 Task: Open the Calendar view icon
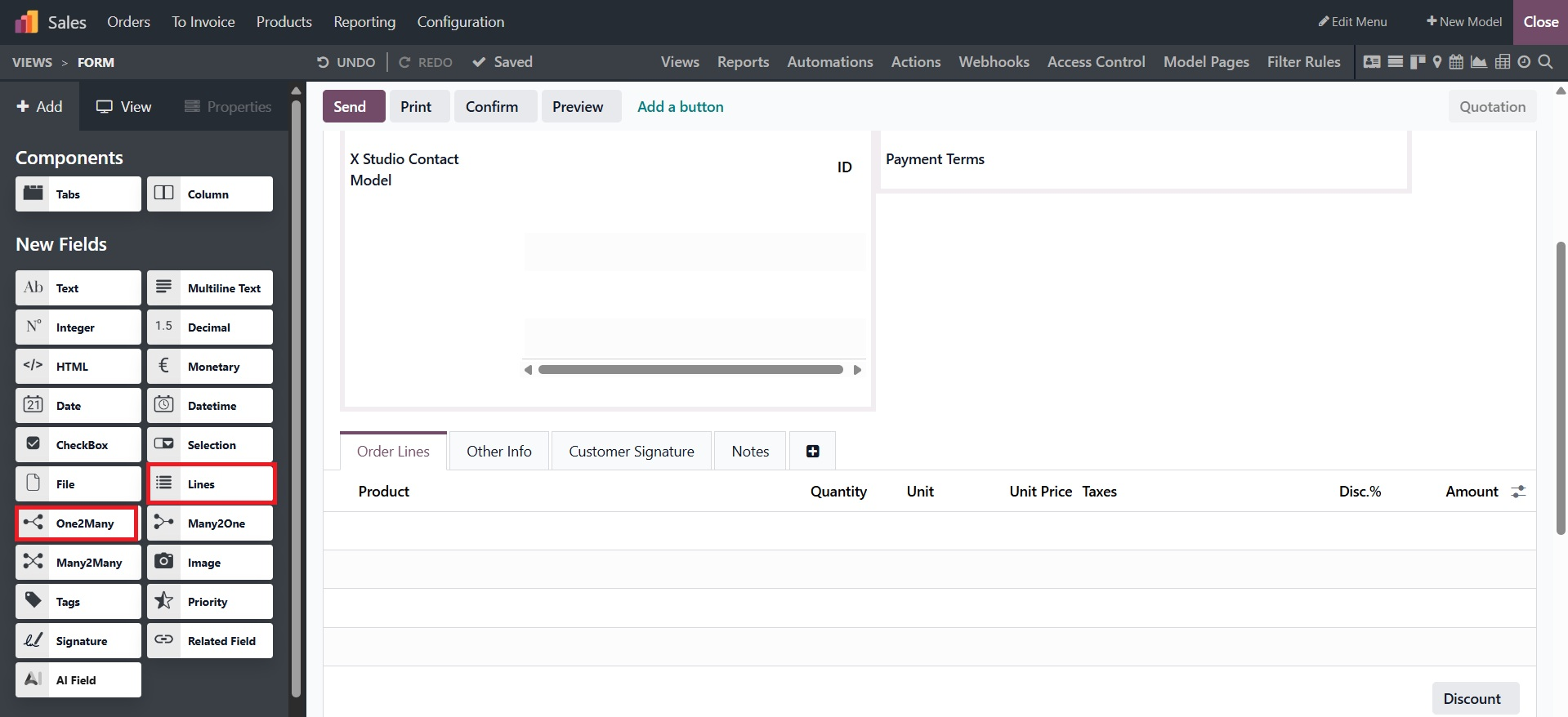point(1456,62)
